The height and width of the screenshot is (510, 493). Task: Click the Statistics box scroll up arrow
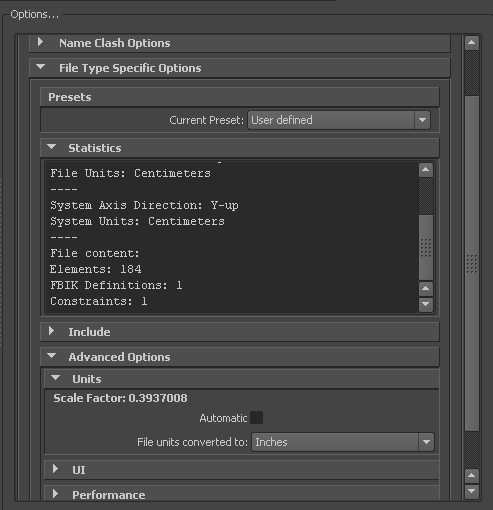(426, 170)
